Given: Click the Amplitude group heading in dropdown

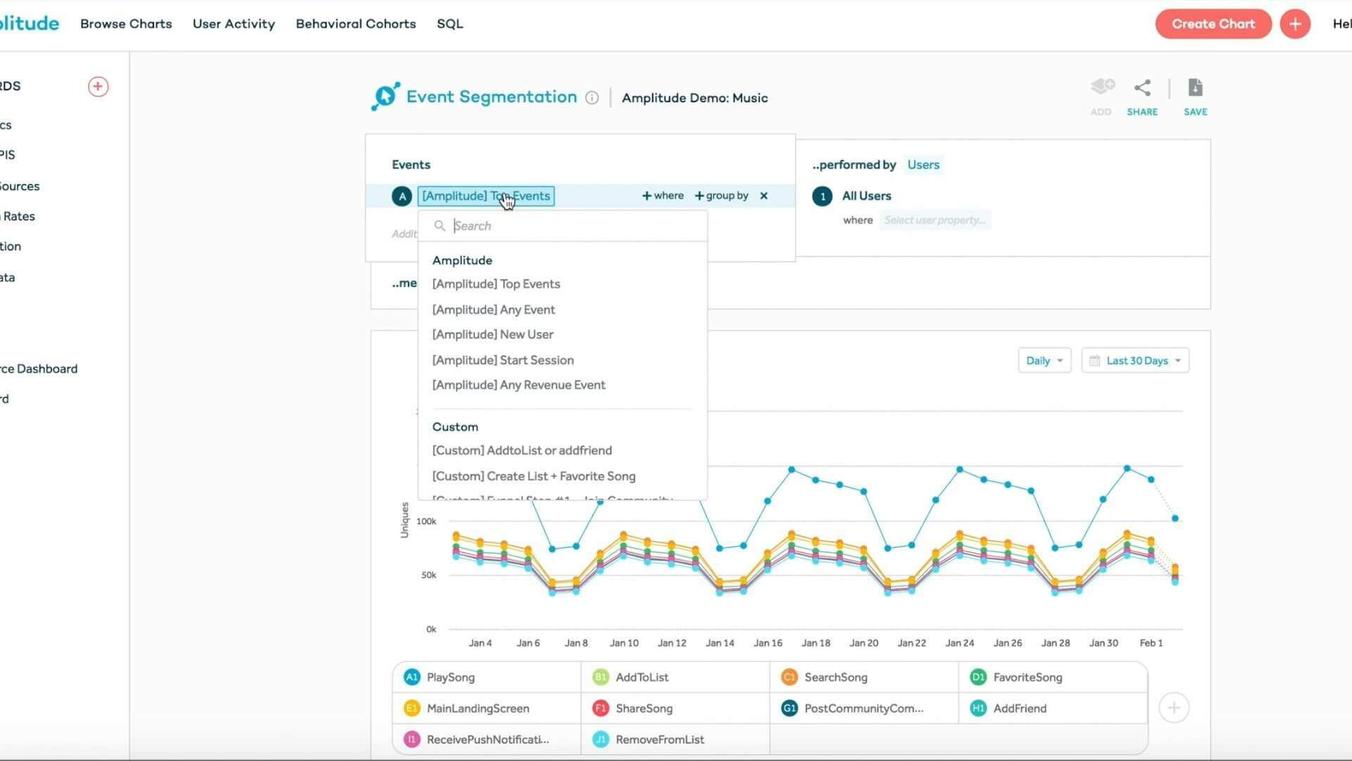Looking at the screenshot, I should coord(462,260).
